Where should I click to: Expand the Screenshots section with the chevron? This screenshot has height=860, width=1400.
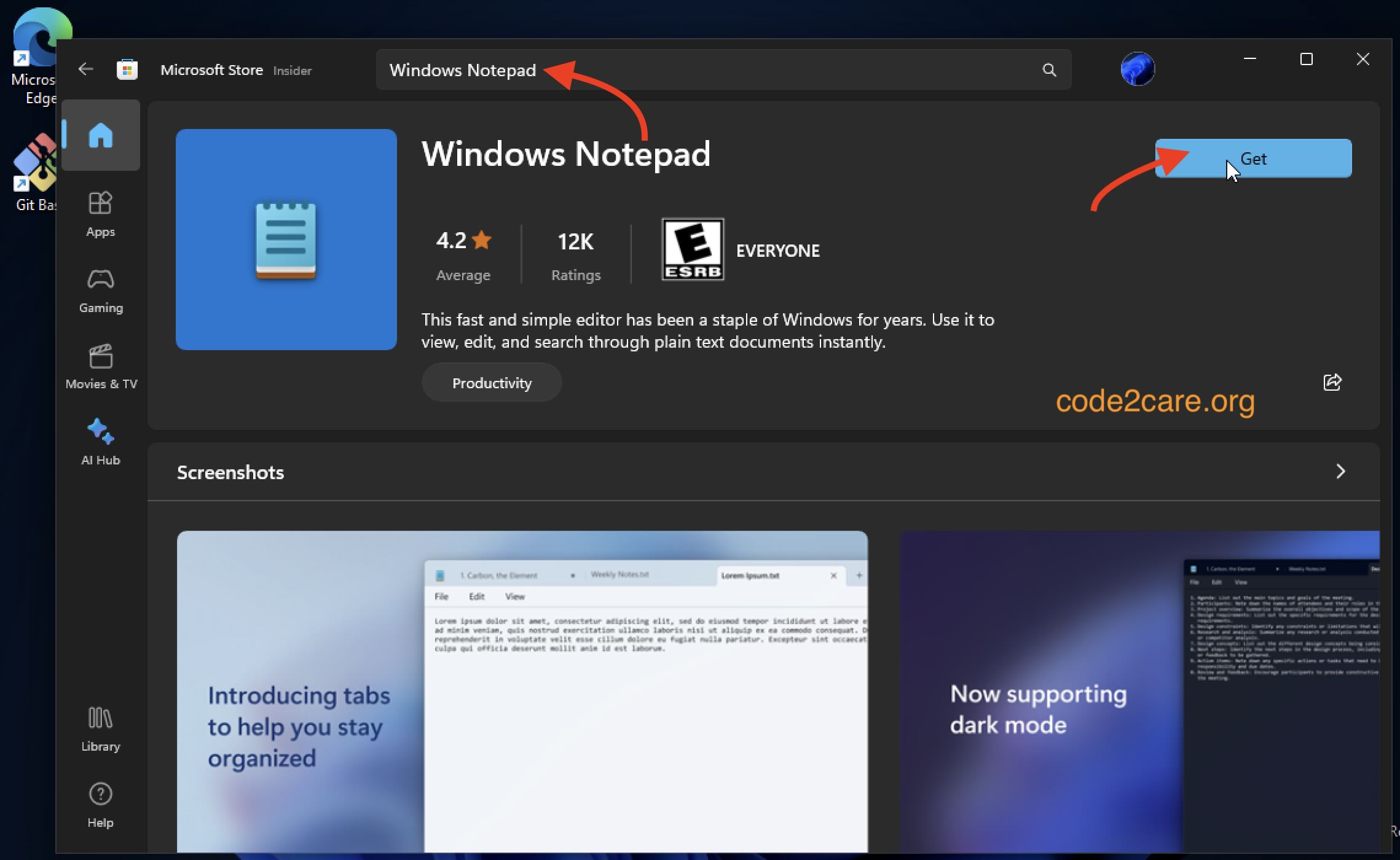click(x=1340, y=472)
